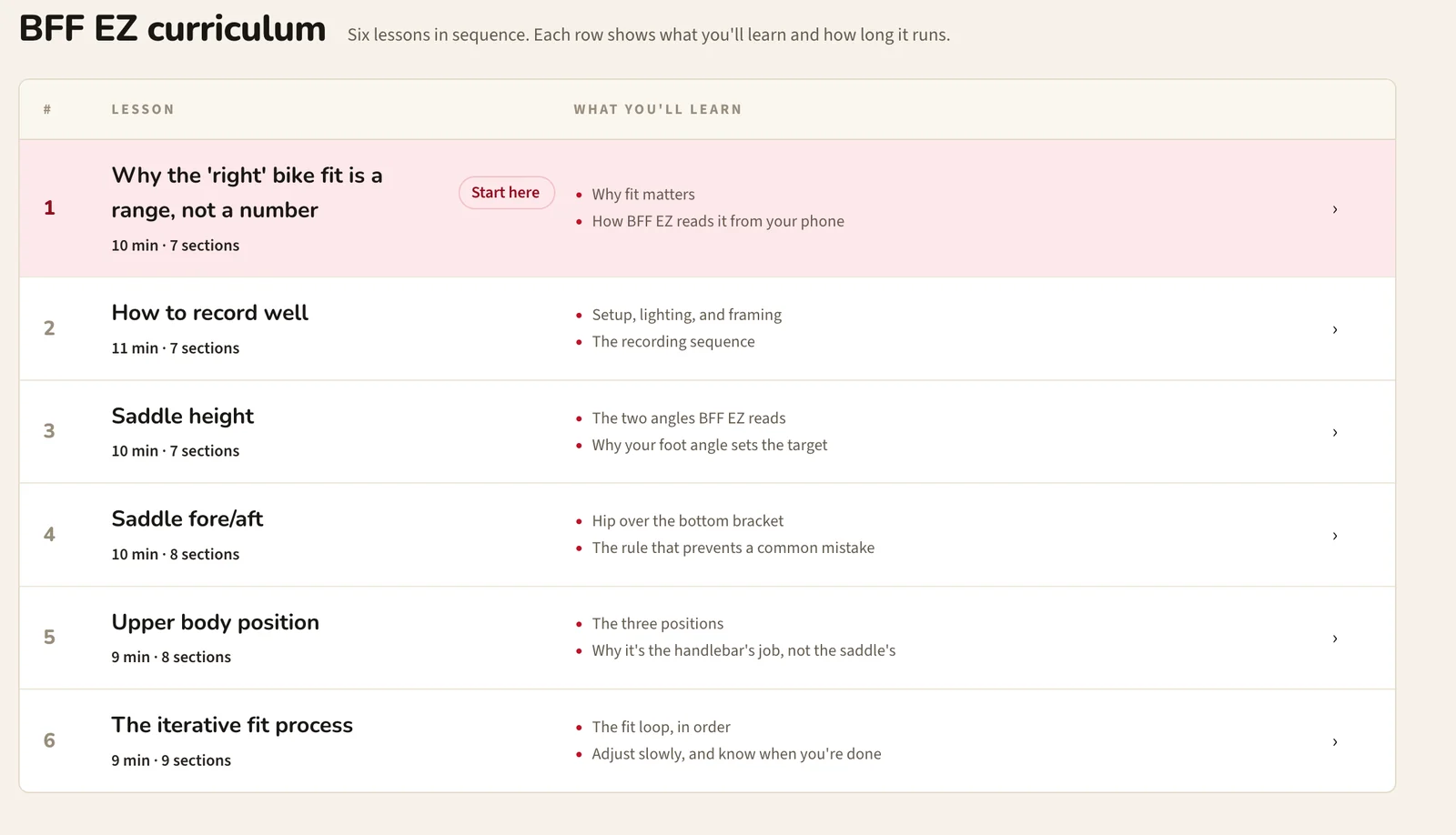Click the BFF EZ curriculum heading
Image resolution: width=1456 pixels, height=835 pixels.
point(173,29)
